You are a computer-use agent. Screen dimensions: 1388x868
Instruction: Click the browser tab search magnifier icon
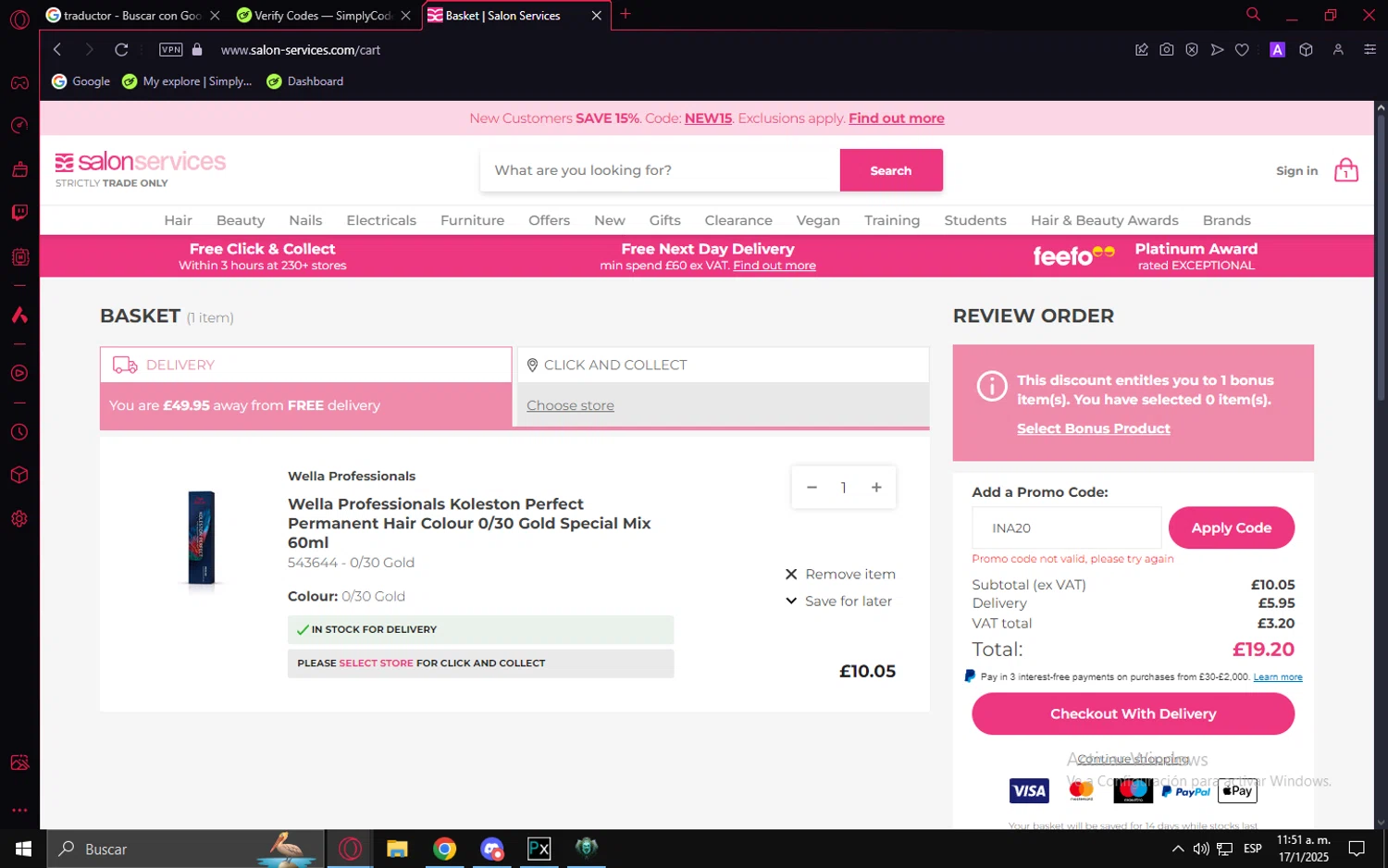pos(1253,15)
